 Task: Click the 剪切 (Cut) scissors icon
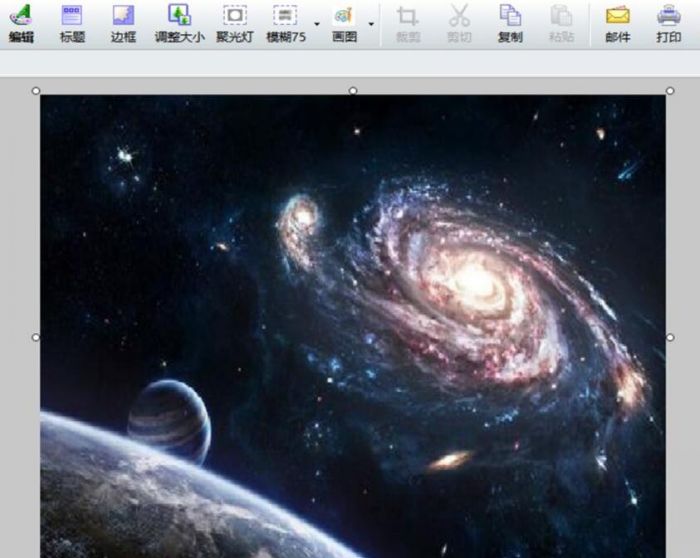(459, 23)
